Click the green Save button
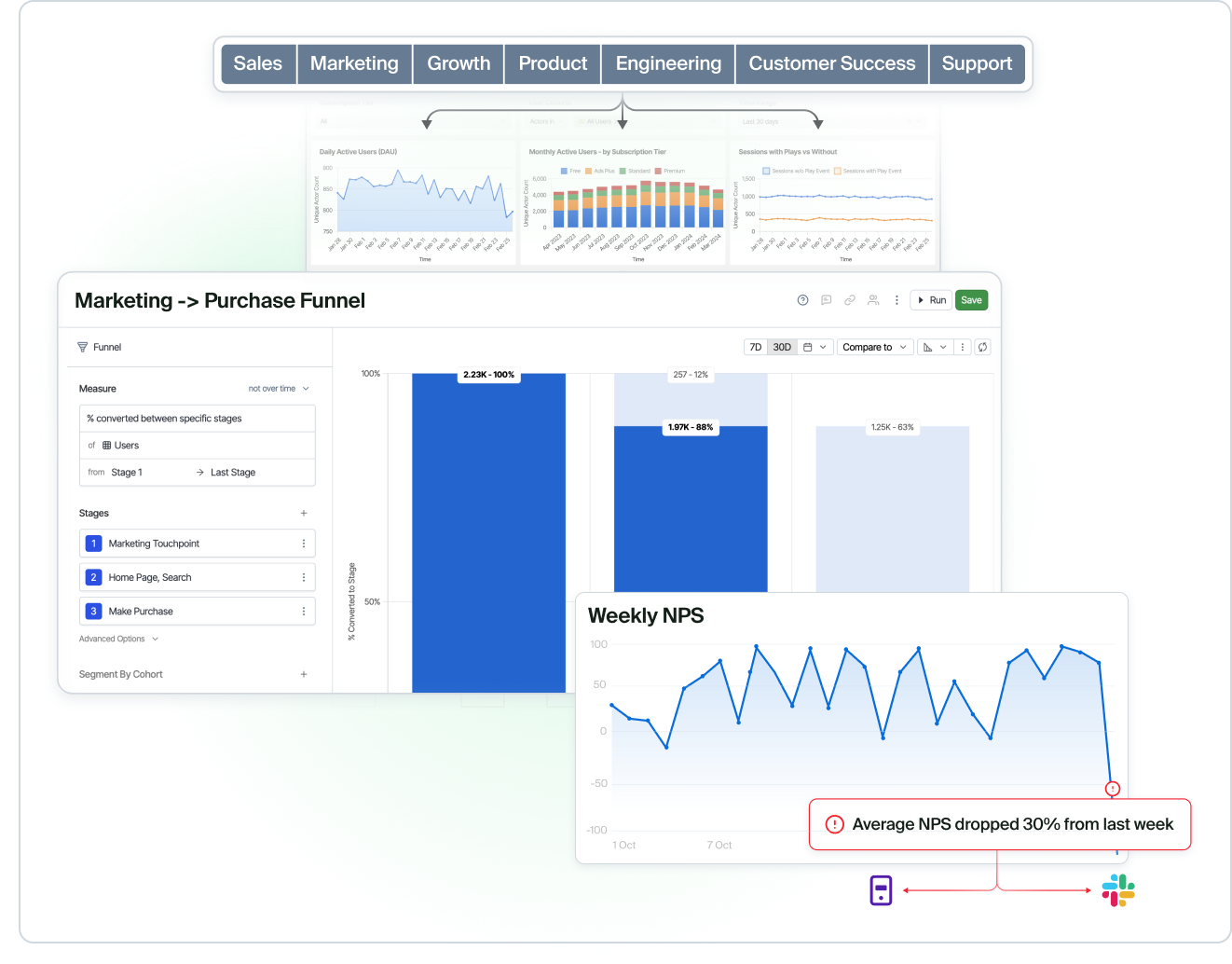Screen dimensions: 1232x964 (971, 300)
